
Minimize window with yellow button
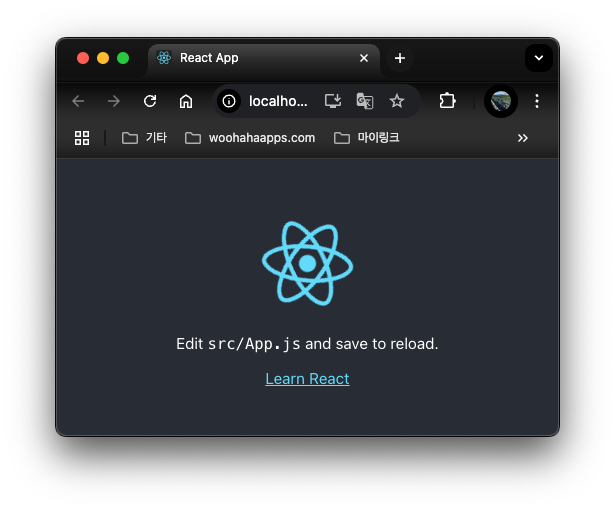103,58
